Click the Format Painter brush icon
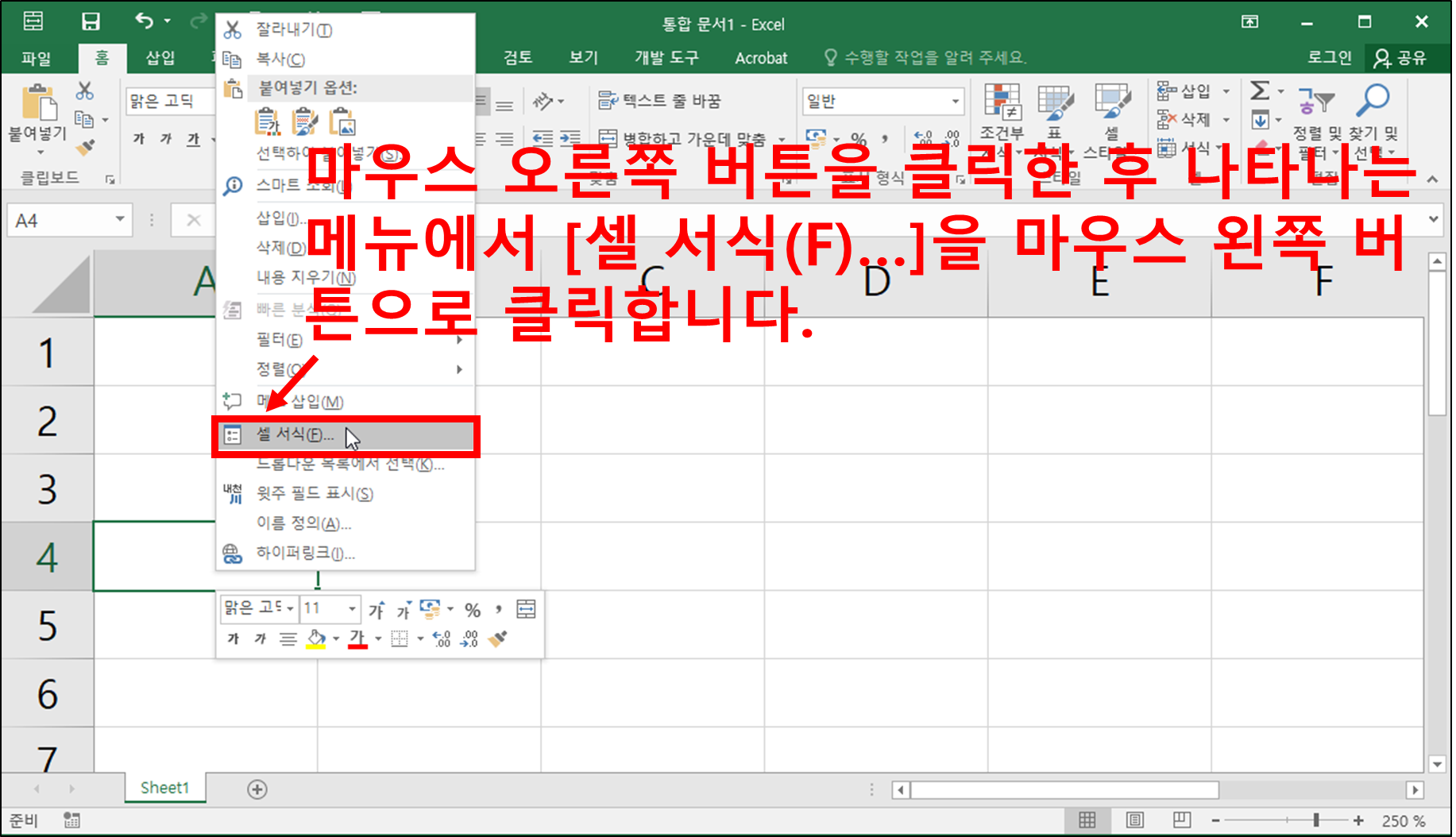This screenshot has width=1456, height=837. point(86,148)
